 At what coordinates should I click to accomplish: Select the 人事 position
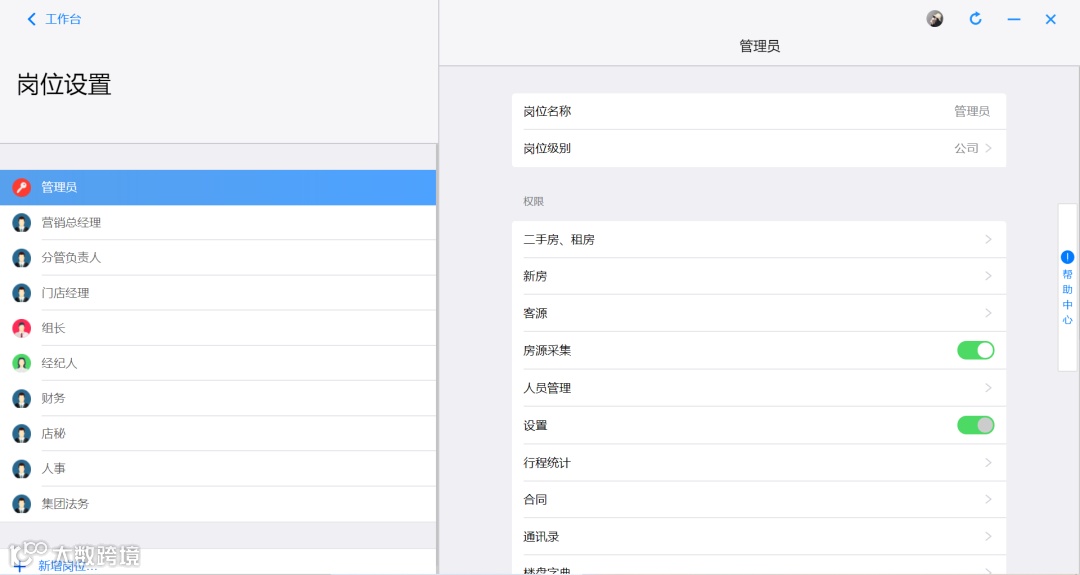click(218, 468)
